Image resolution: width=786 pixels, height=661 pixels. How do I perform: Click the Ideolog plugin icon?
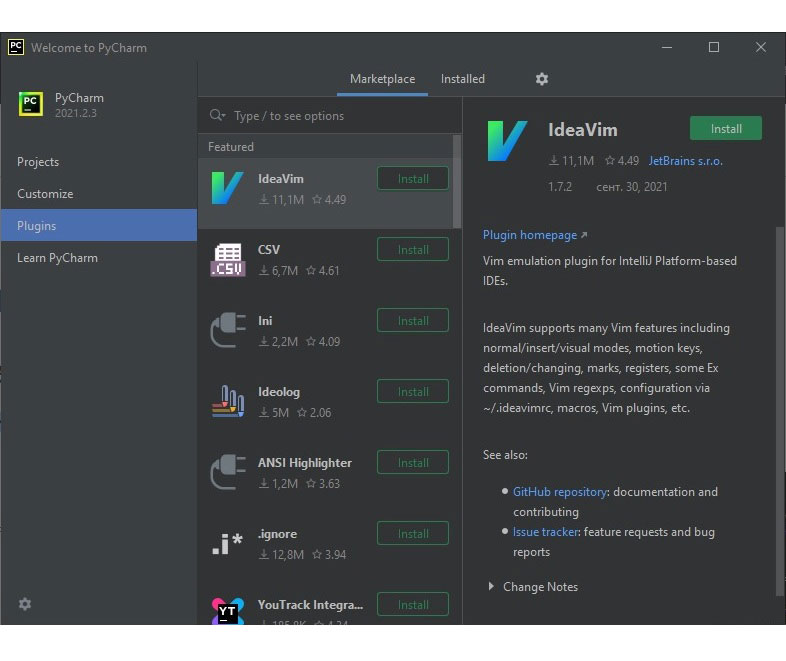228,401
